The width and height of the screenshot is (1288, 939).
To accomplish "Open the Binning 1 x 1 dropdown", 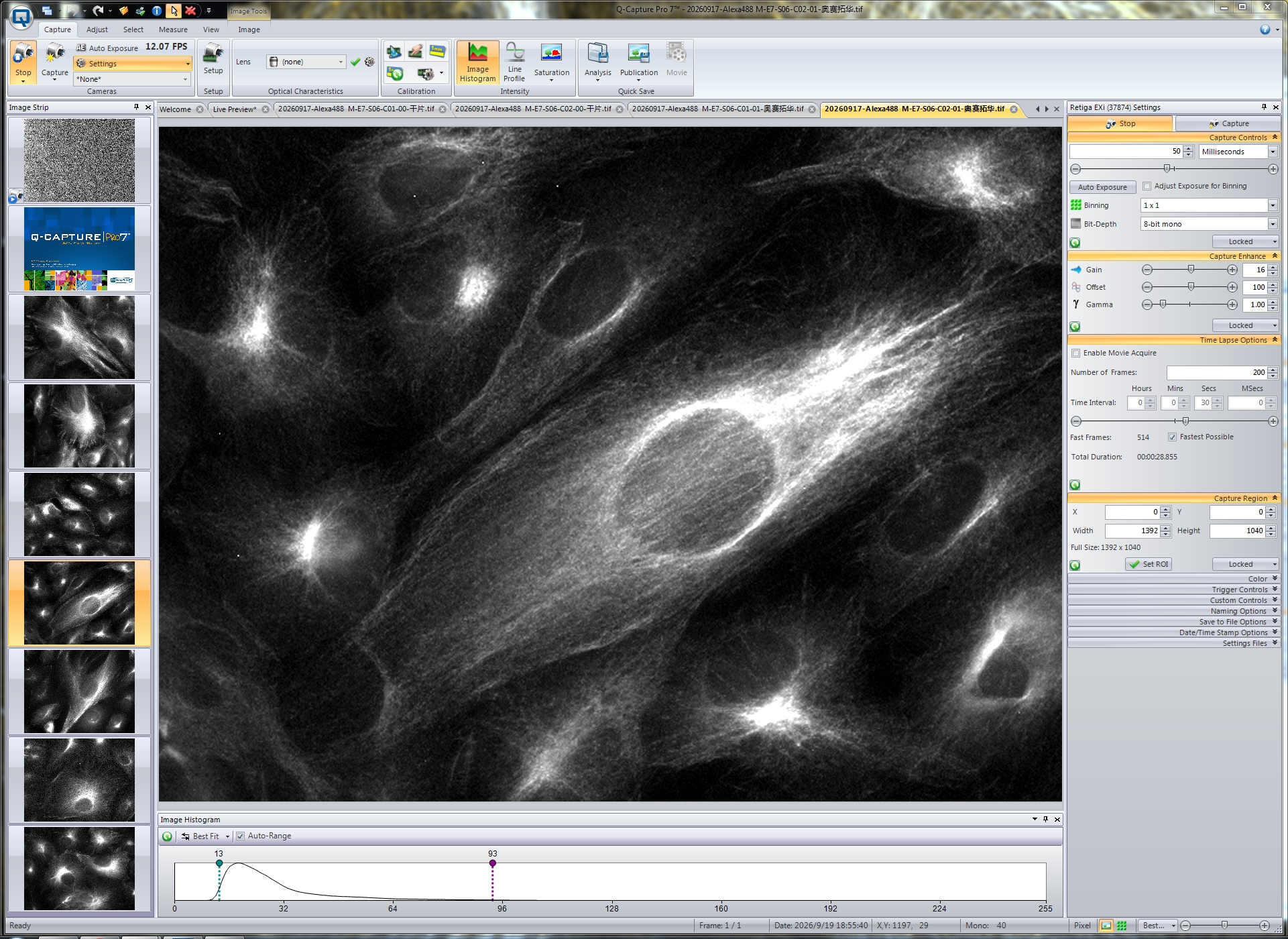I will [1209, 205].
